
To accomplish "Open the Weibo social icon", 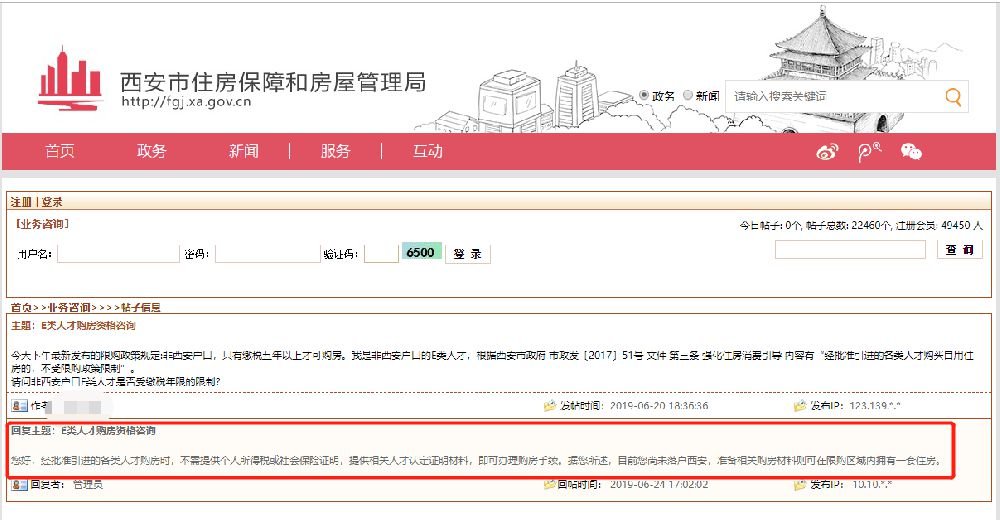I will 826,152.
